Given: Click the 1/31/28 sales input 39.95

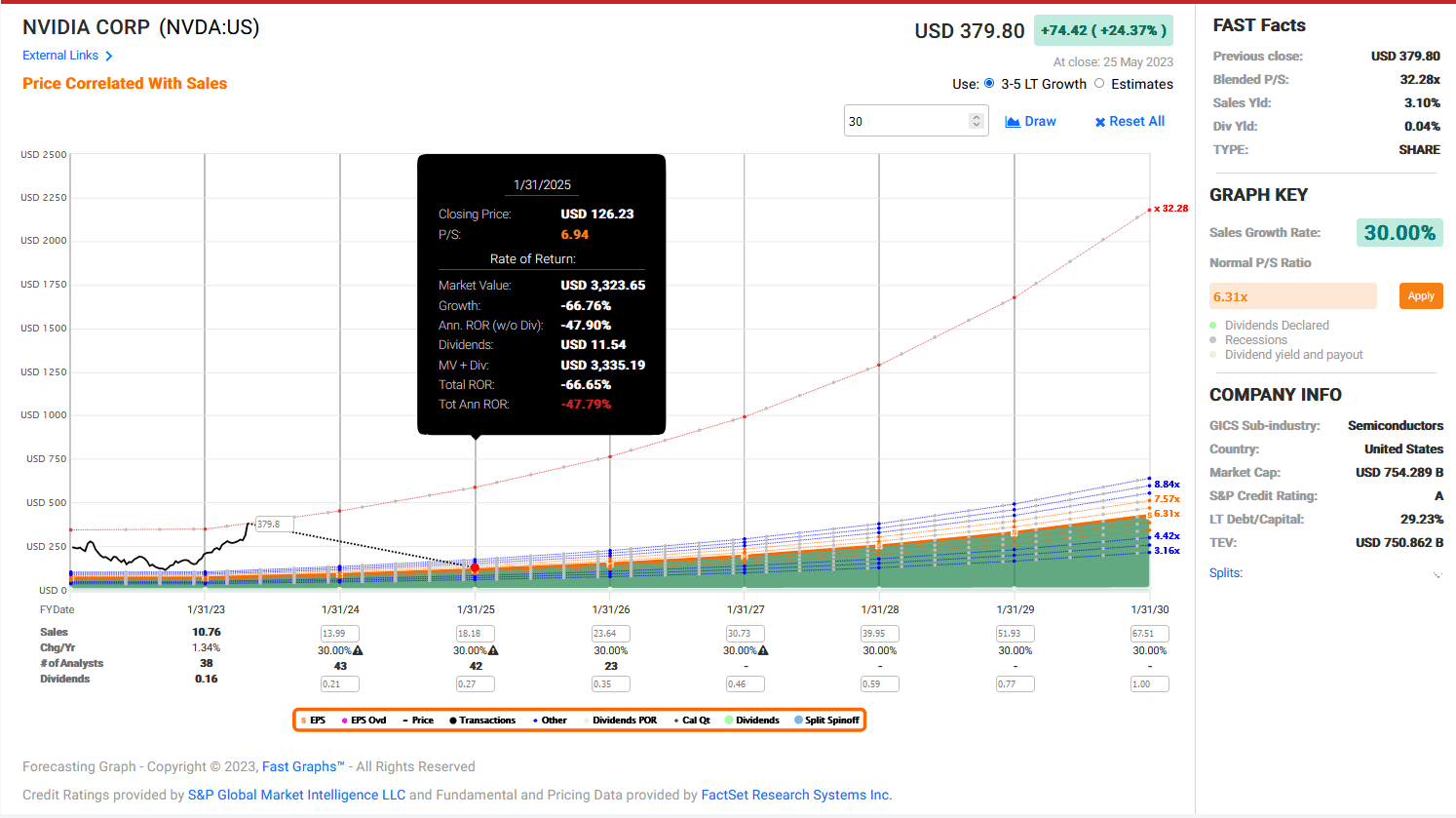Looking at the screenshot, I should click(x=880, y=633).
